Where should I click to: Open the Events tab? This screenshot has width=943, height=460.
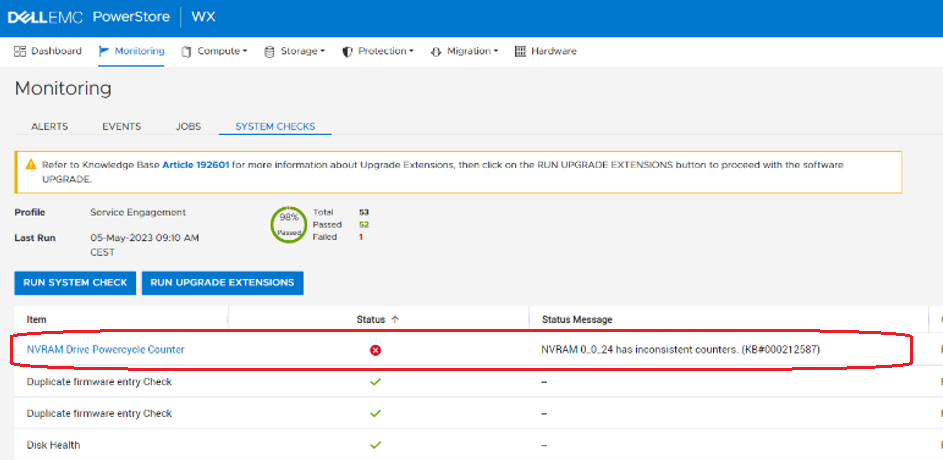[x=121, y=127]
